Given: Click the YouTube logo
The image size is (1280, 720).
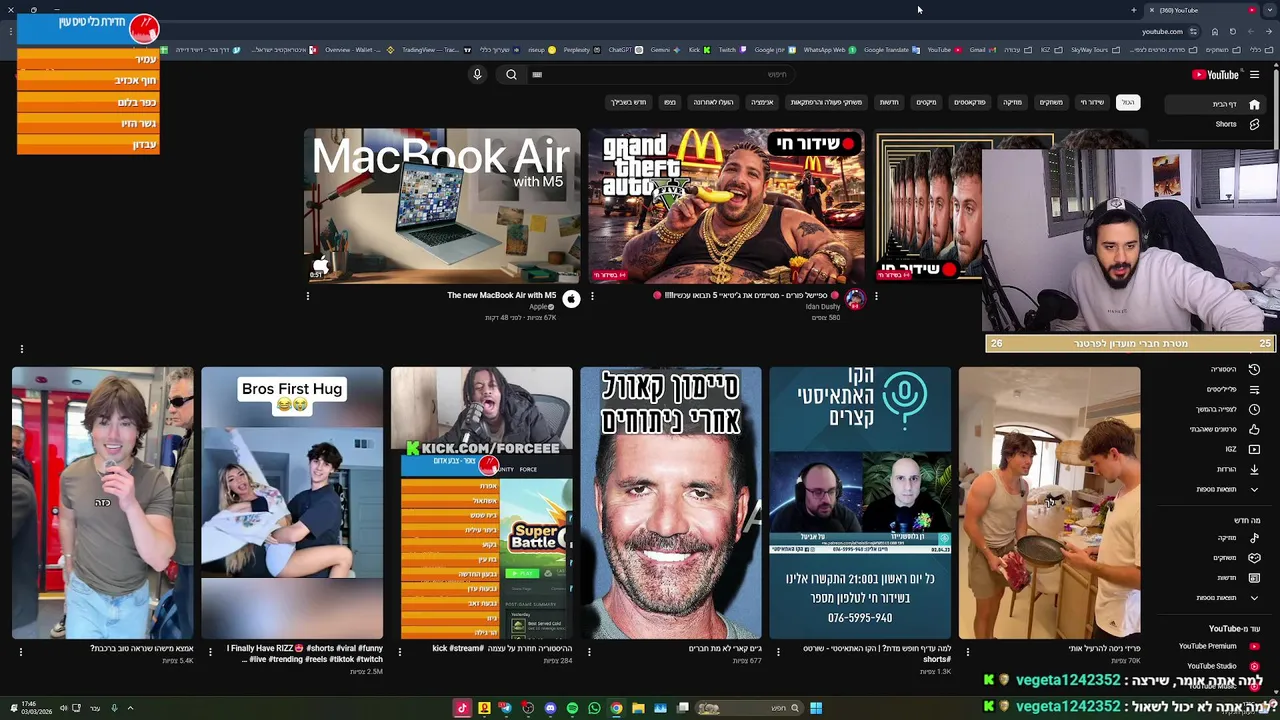Looking at the screenshot, I should (x=1216, y=74).
